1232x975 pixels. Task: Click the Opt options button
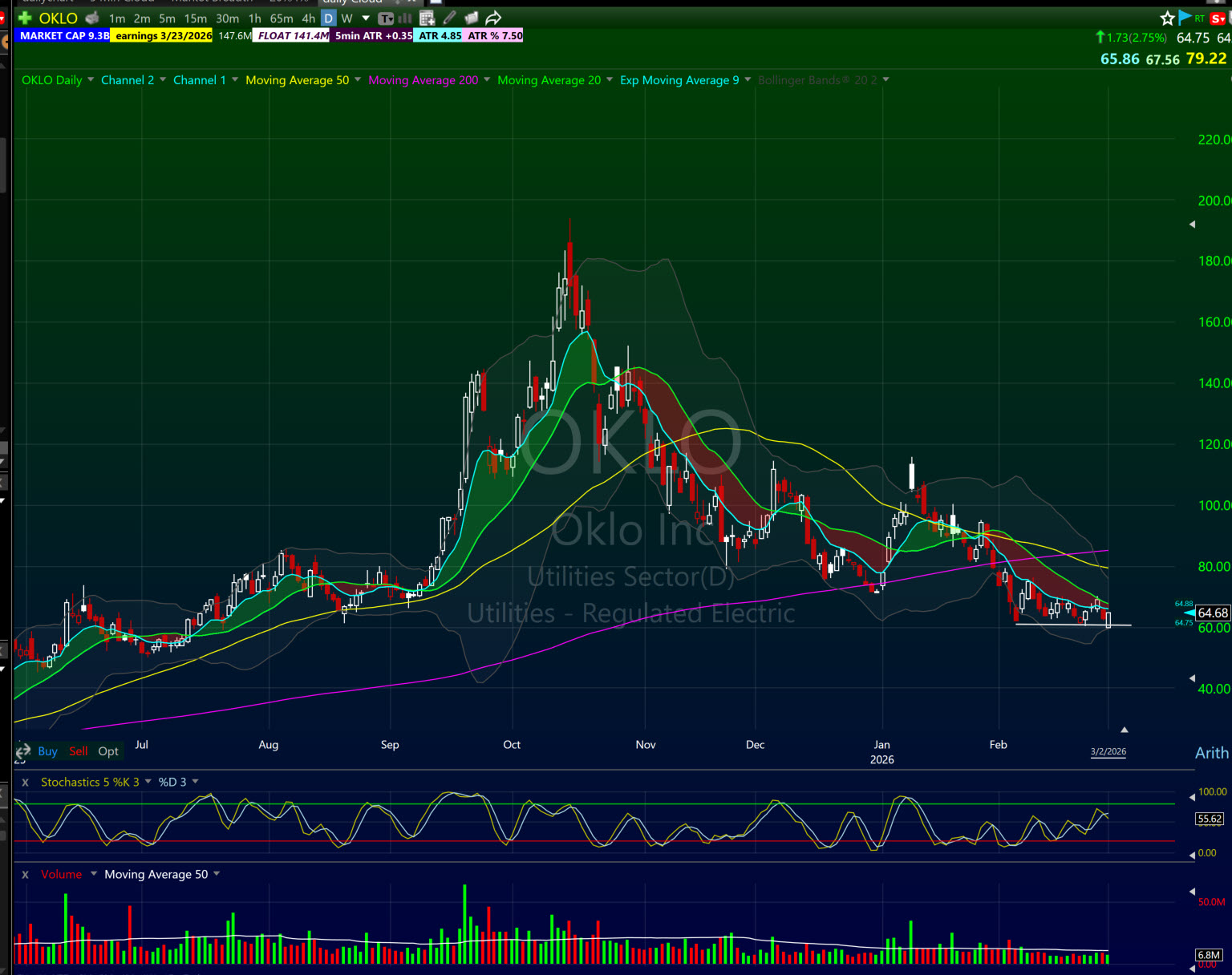coord(108,751)
